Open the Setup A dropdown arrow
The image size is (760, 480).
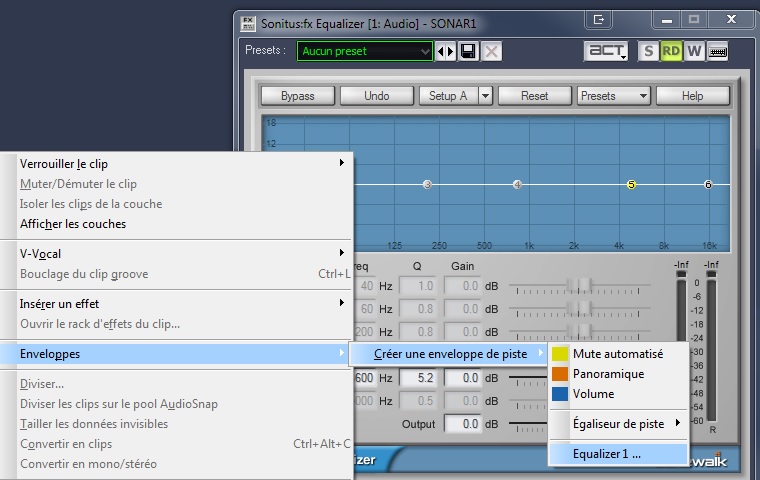(485, 96)
